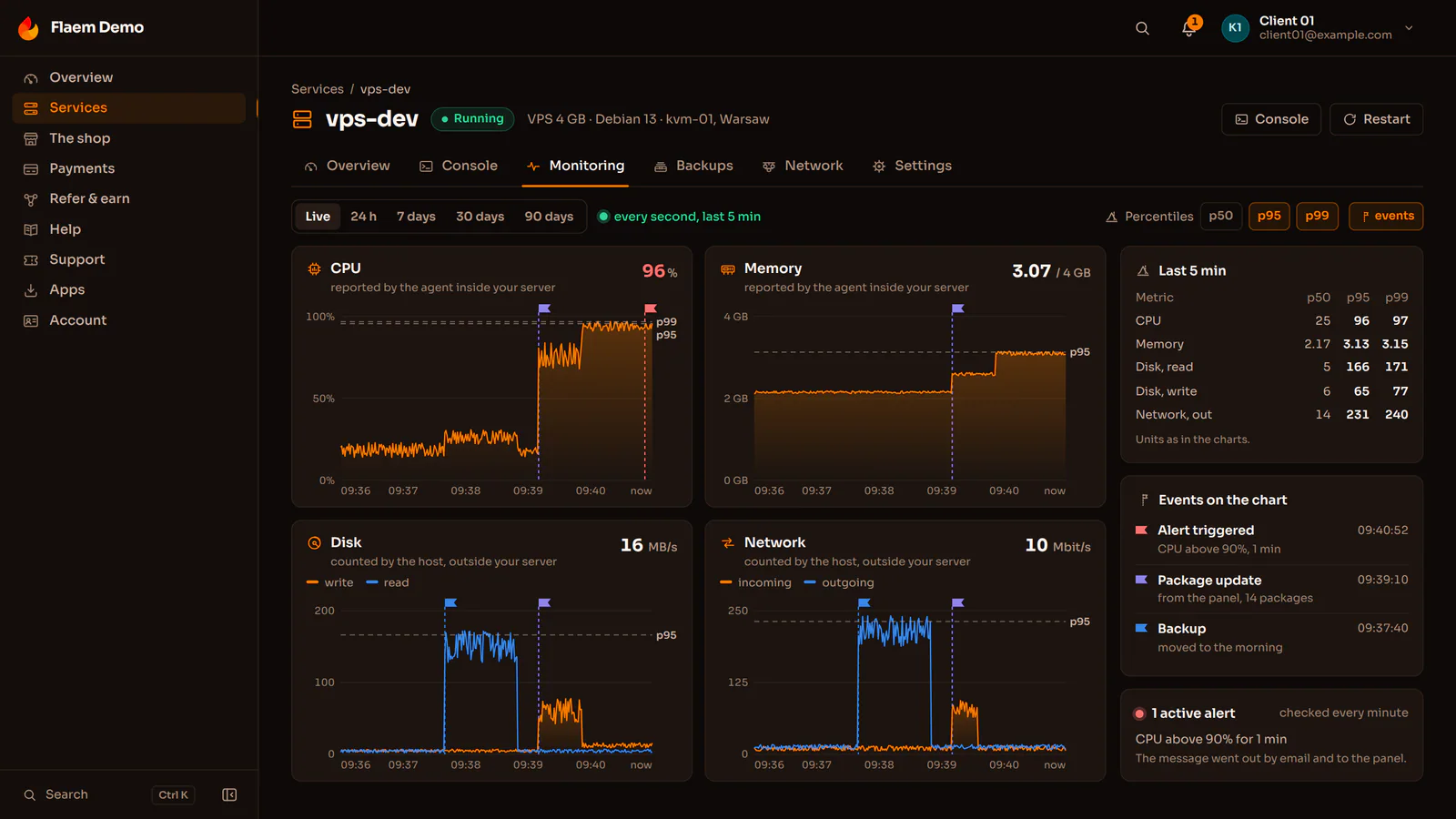
Task: Click the Flaem flame logo
Action: click(x=28, y=28)
